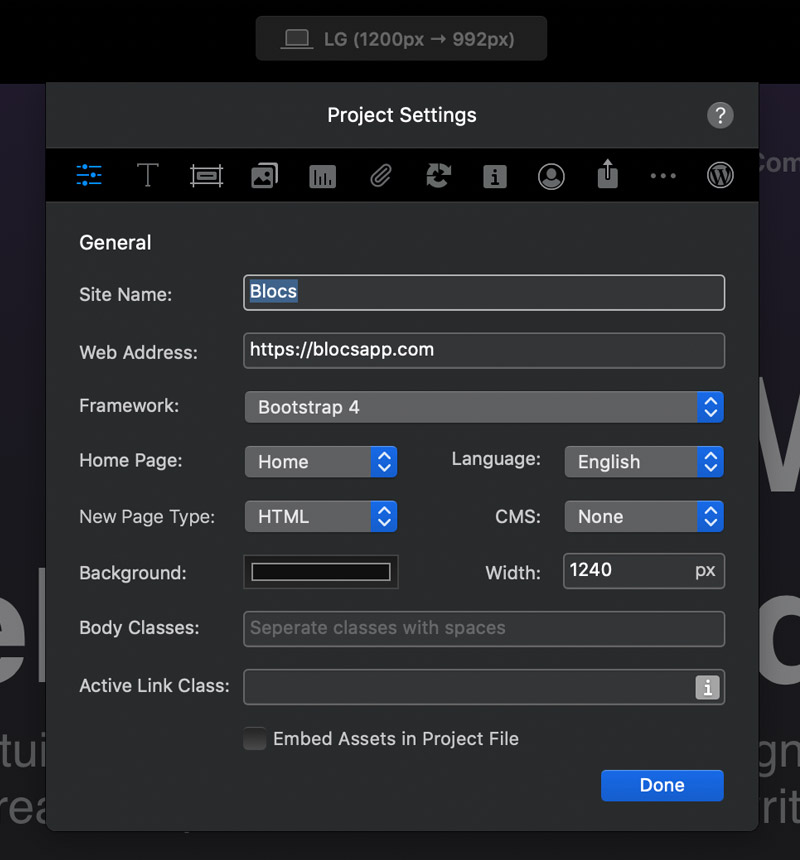Click the Project Settings title text

click(x=402, y=115)
